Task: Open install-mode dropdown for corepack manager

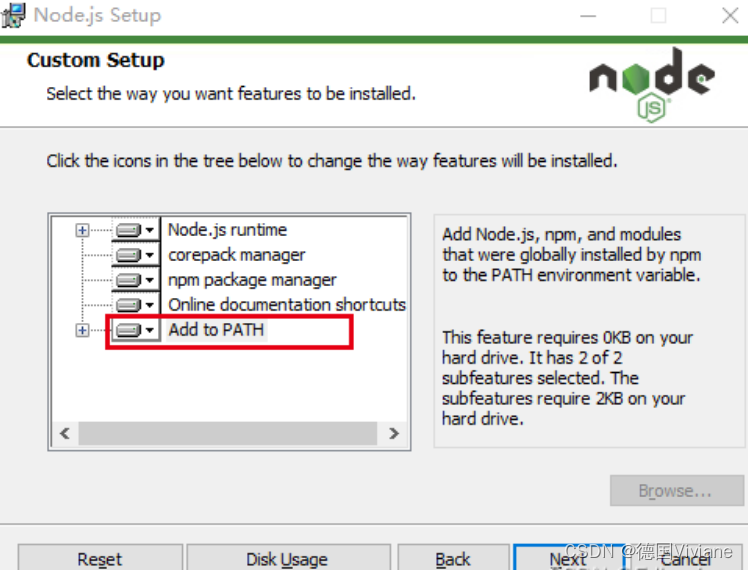Action: pyautogui.click(x=135, y=255)
